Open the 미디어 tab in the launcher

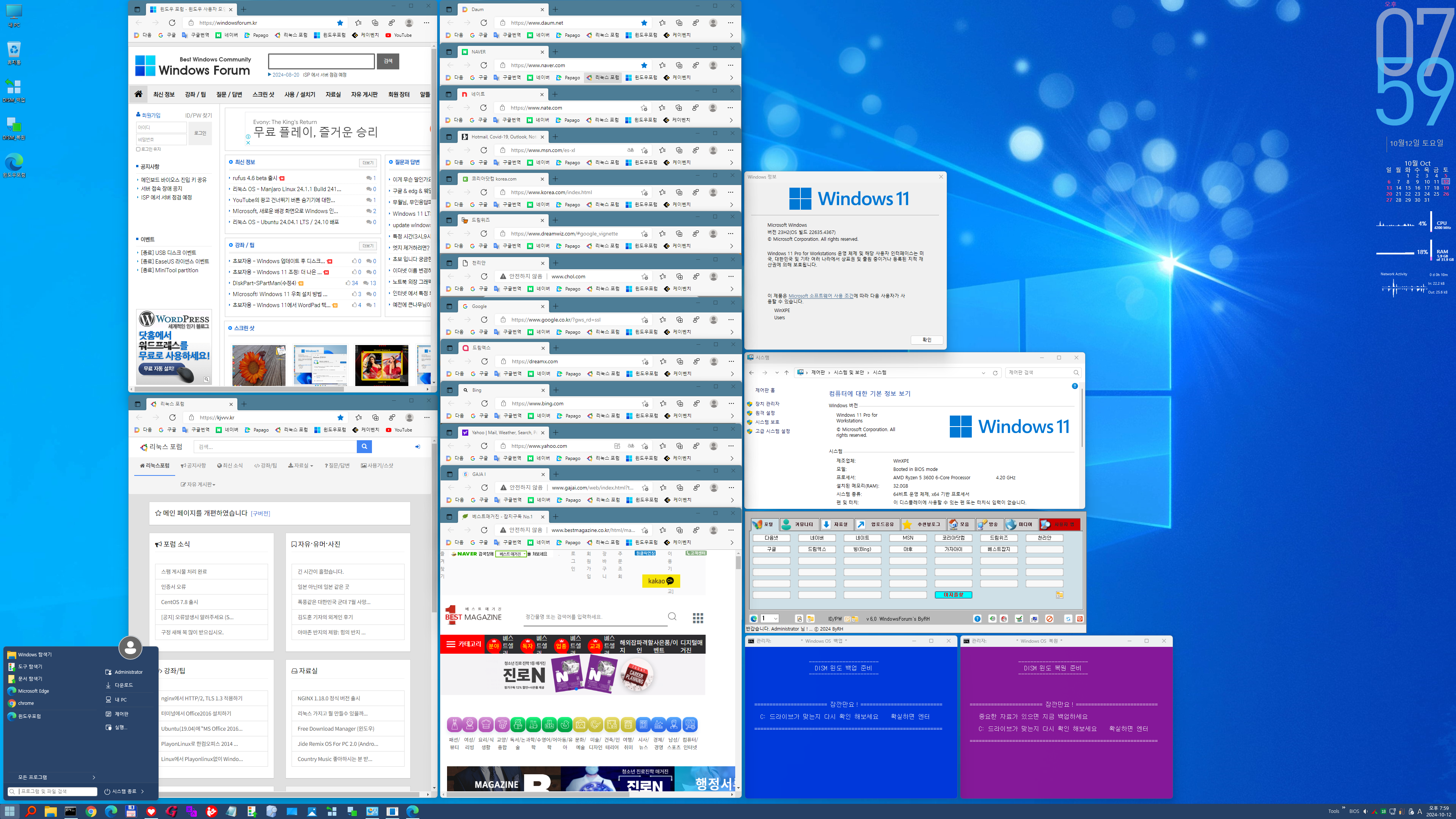[1021, 524]
